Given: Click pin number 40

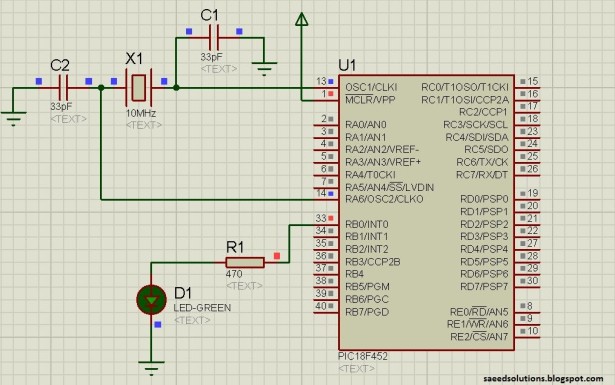Looking at the screenshot, I should 321,306.
